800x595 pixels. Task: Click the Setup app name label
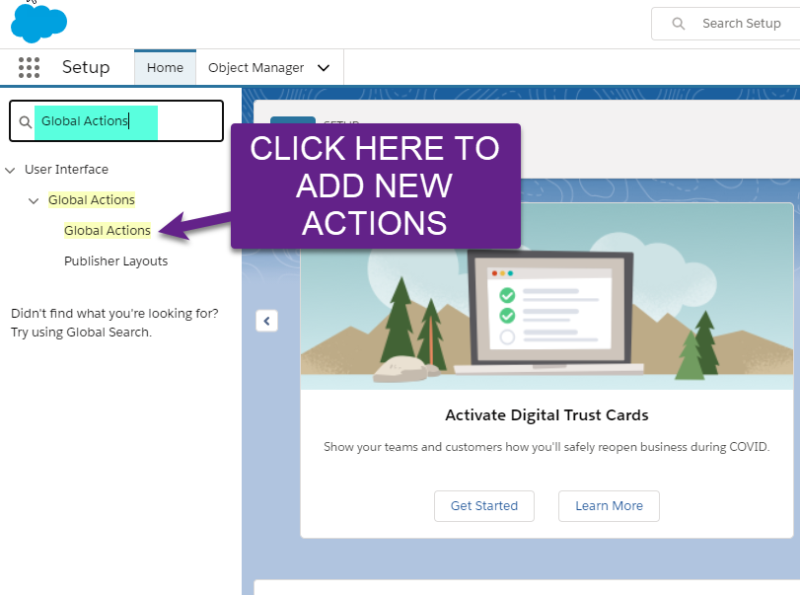pyautogui.click(x=86, y=67)
